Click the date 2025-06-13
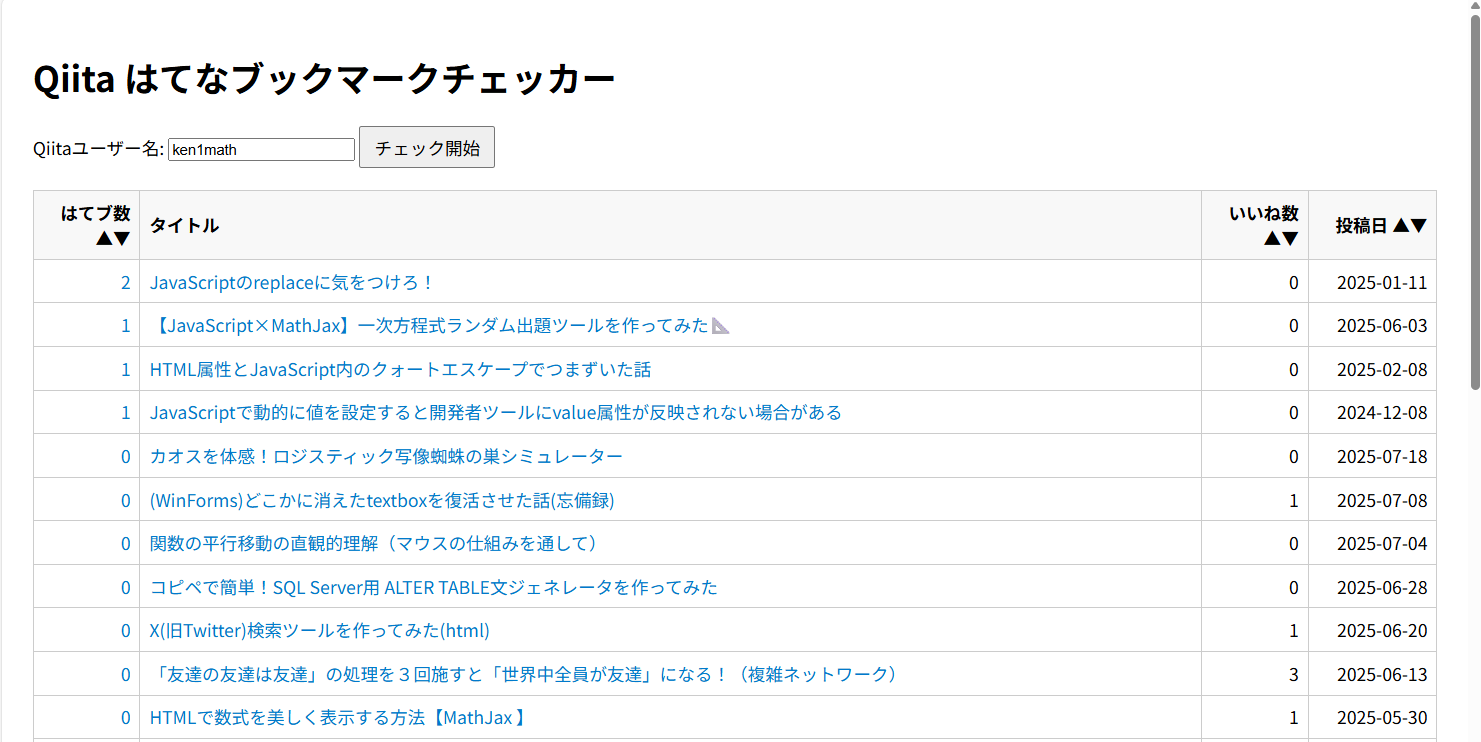 [x=1382, y=674]
